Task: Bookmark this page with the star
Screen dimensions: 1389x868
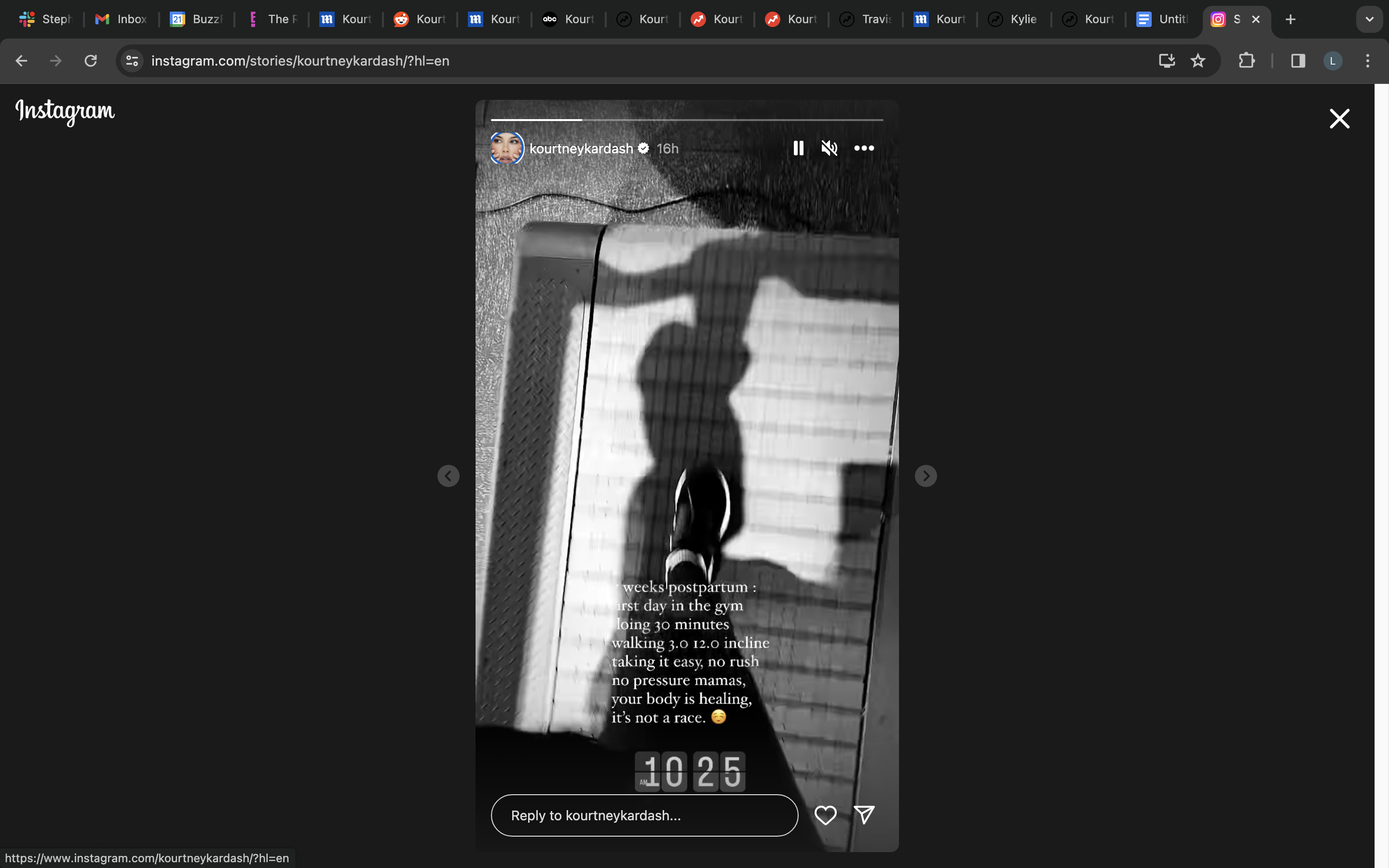Action: pyautogui.click(x=1198, y=61)
